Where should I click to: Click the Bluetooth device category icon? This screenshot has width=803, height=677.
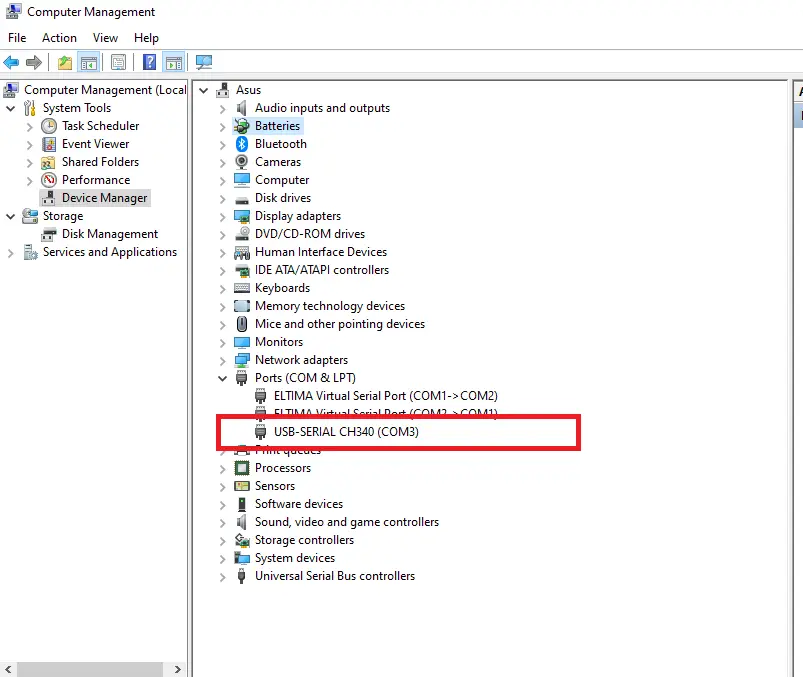[242, 144]
